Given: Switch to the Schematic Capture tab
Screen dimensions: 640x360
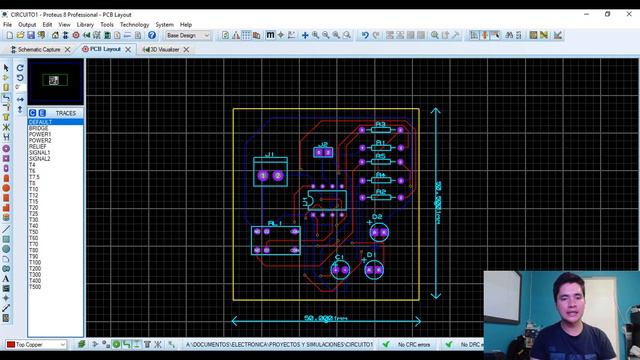Looking at the screenshot, I should (x=39, y=49).
